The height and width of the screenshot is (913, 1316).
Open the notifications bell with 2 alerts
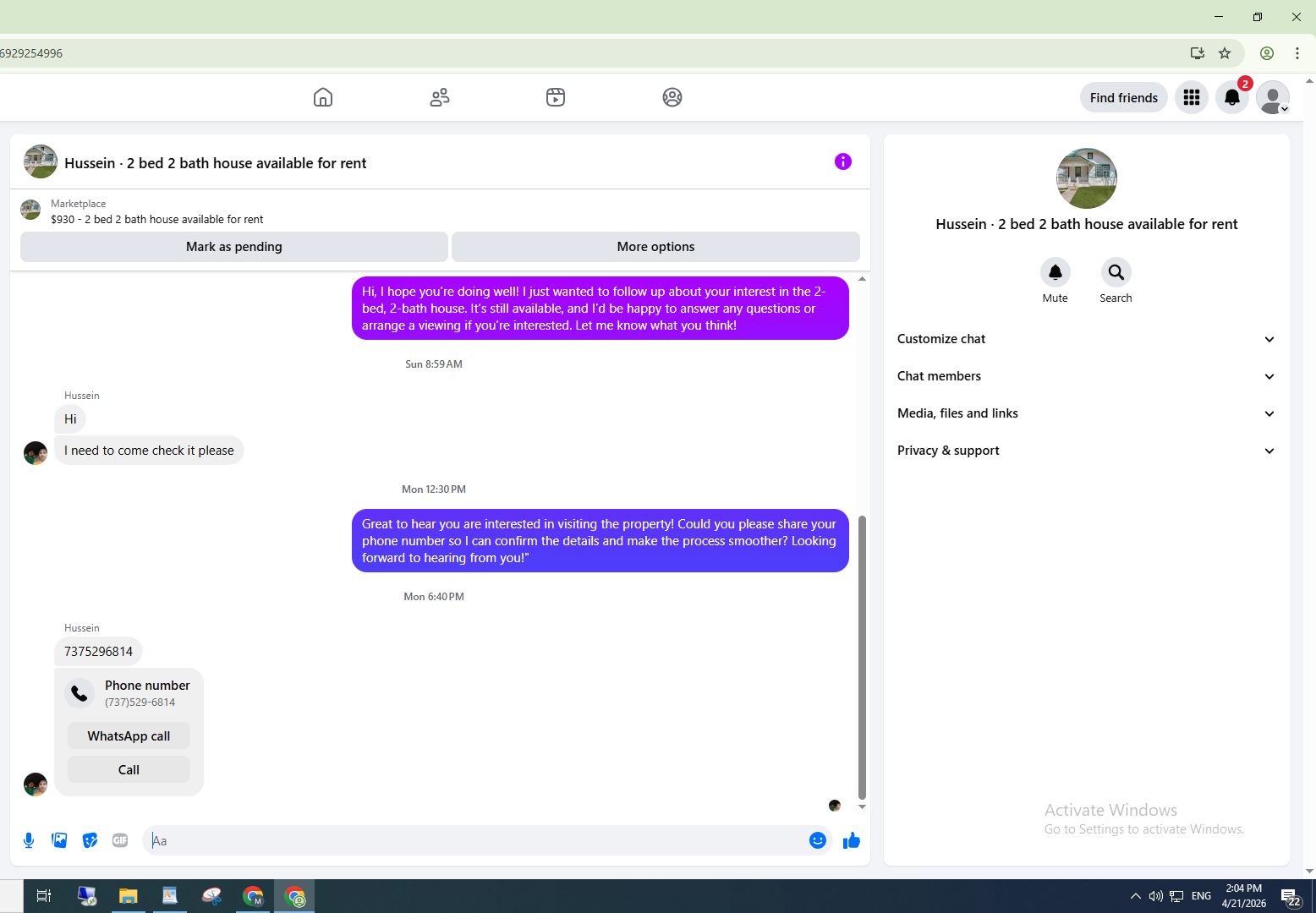[x=1232, y=97]
